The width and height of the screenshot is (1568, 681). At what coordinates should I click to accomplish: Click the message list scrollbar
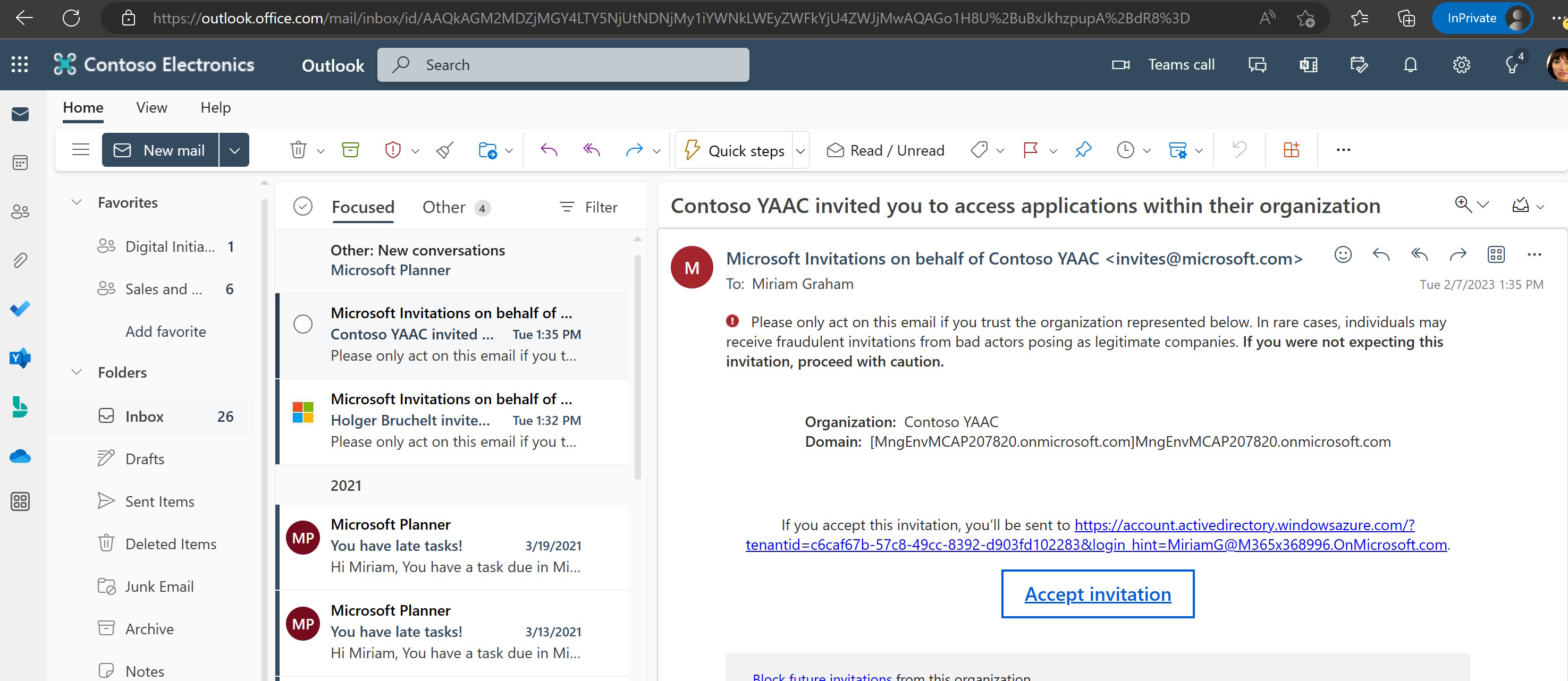coord(637,367)
